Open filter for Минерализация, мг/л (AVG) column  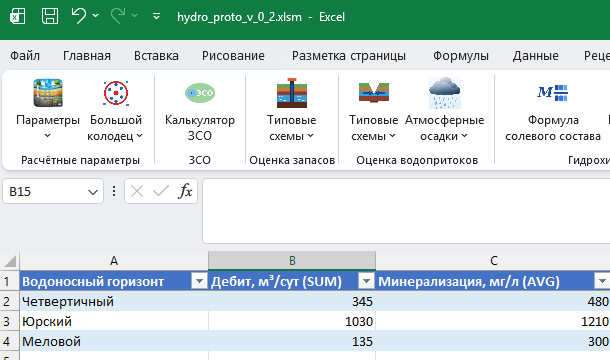(x=602, y=281)
